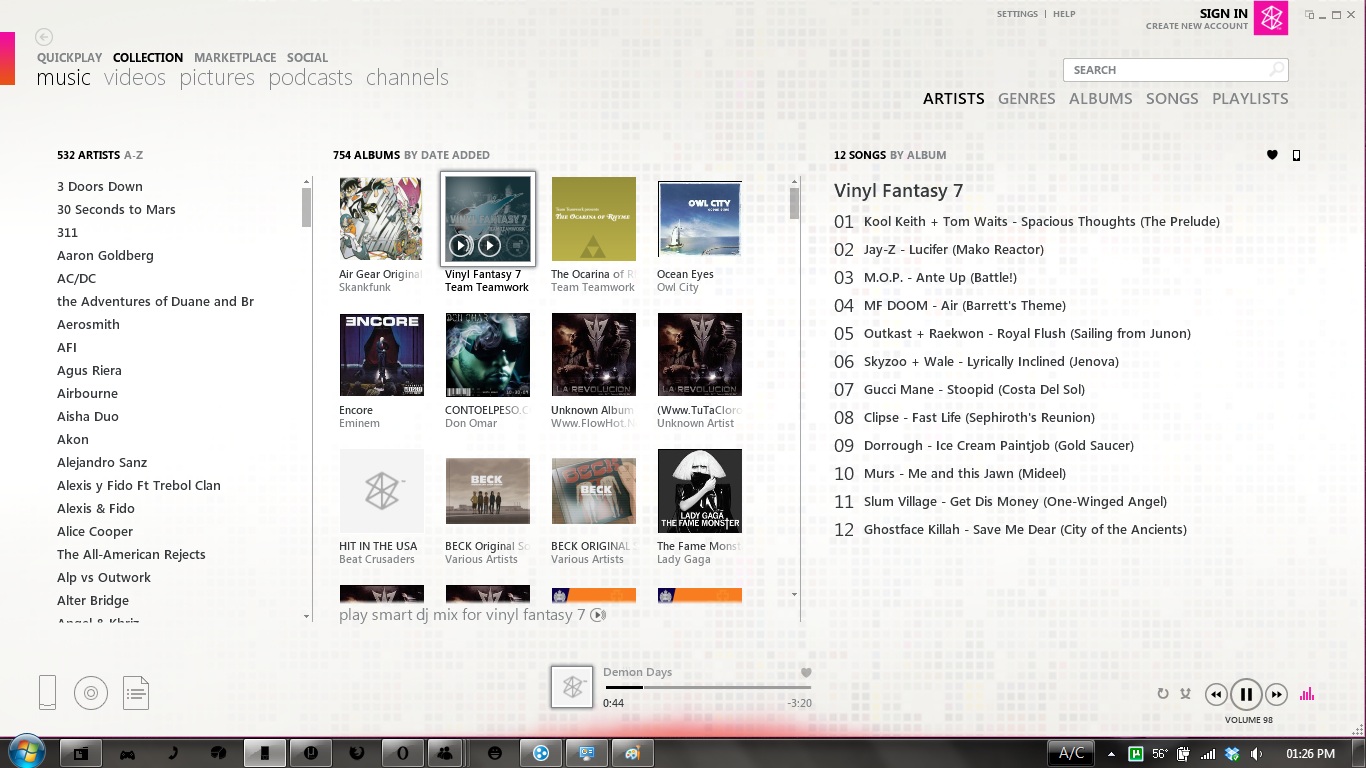Toggle shuffle mode
1366x768 pixels.
click(x=1185, y=694)
